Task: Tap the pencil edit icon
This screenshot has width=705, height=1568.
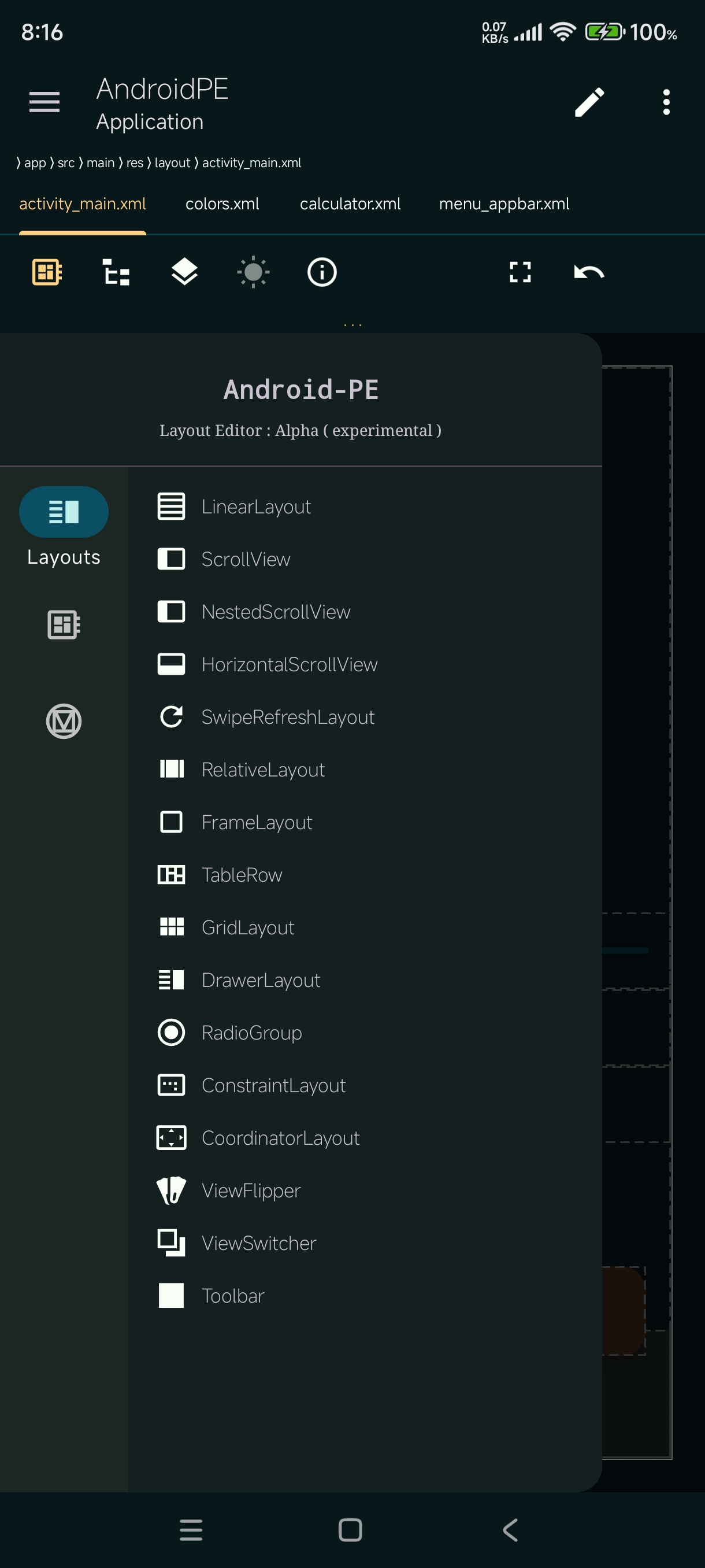Action: [x=589, y=102]
